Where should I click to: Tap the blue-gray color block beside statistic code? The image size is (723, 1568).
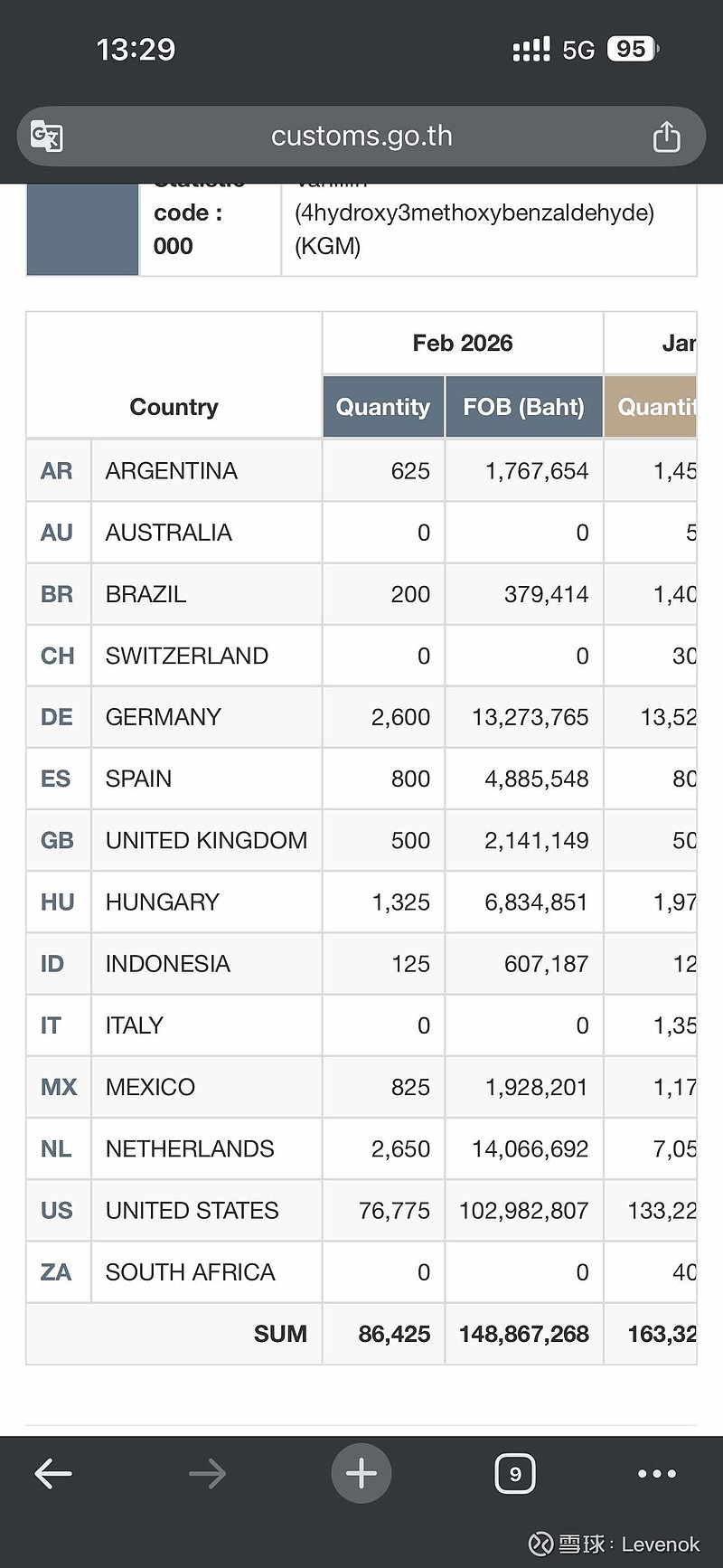(x=82, y=229)
